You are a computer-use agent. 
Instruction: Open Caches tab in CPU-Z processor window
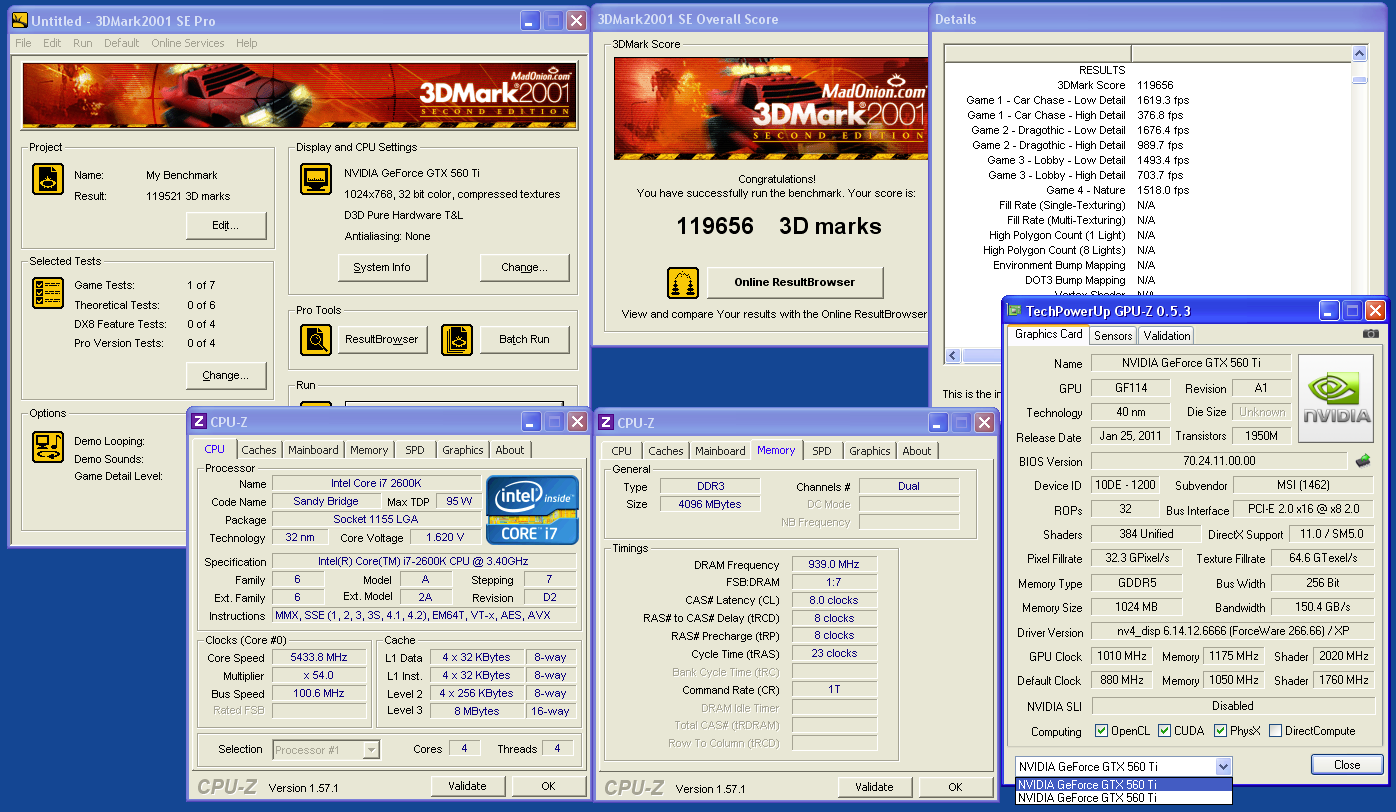click(x=259, y=450)
